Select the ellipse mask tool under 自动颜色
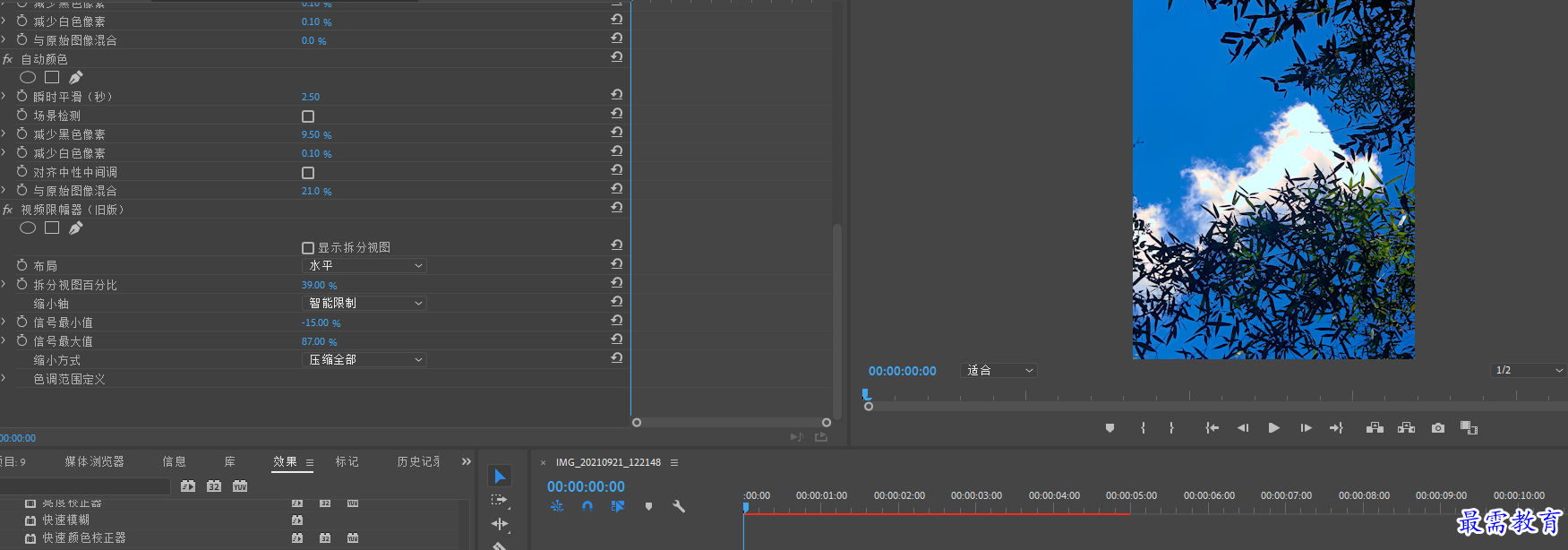 click(x=28, y=78)
